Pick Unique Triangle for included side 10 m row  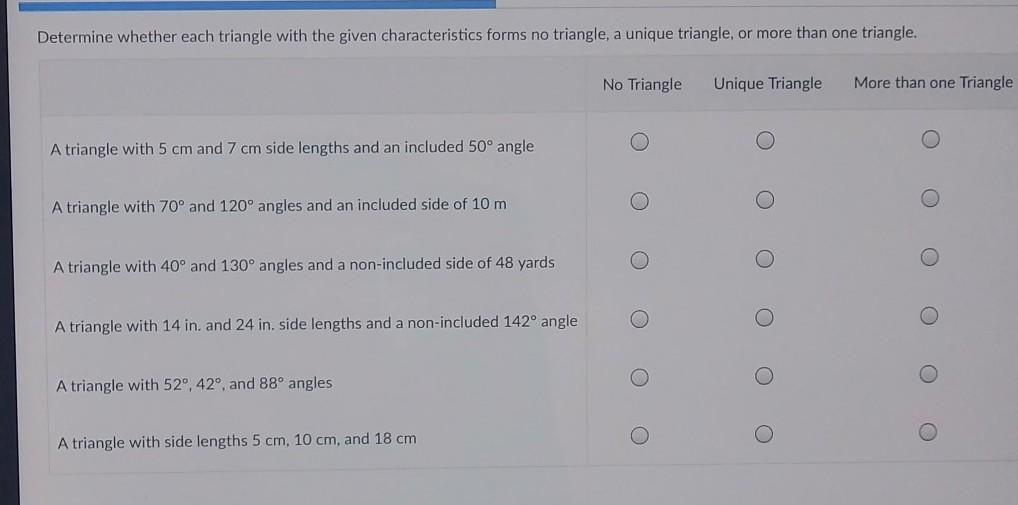(765, 201)
